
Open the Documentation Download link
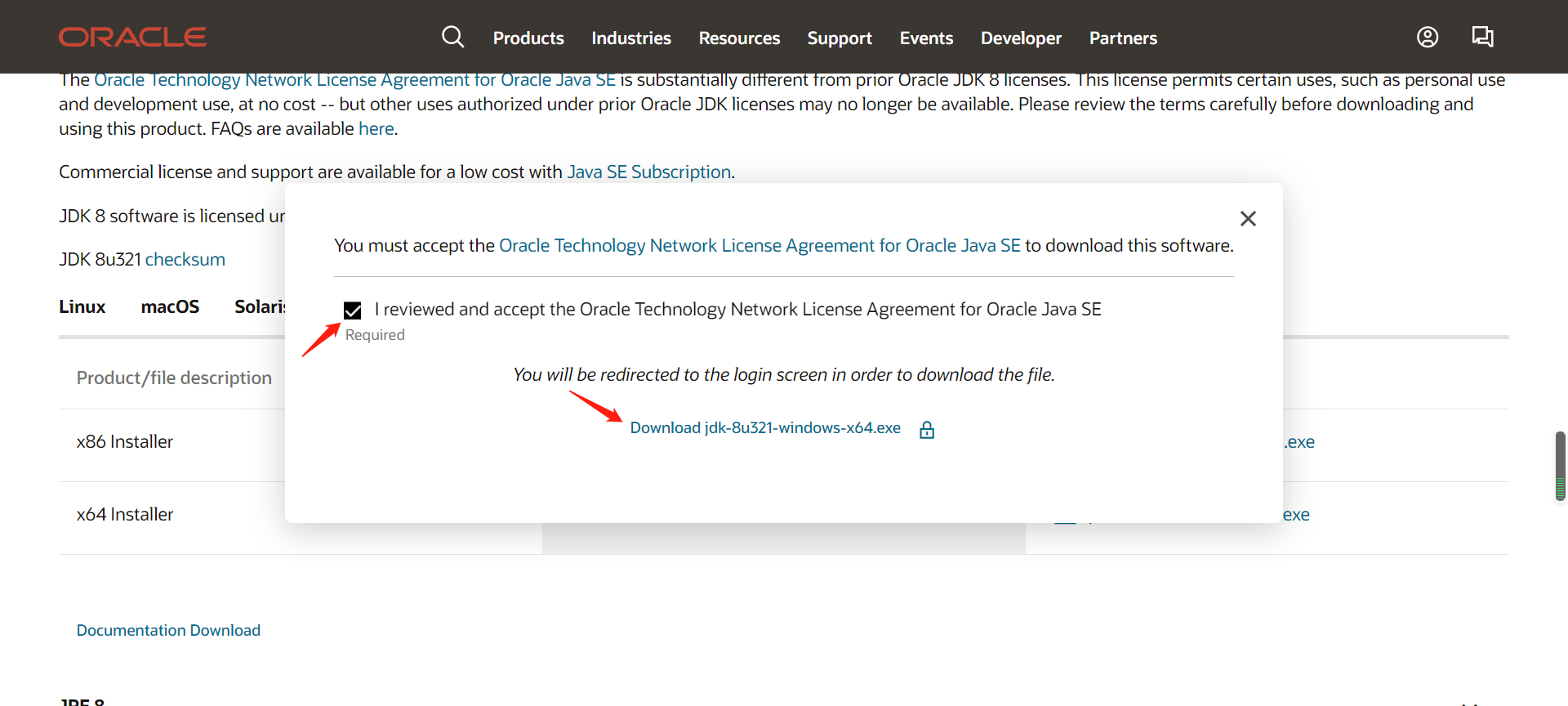coord(168,631)
